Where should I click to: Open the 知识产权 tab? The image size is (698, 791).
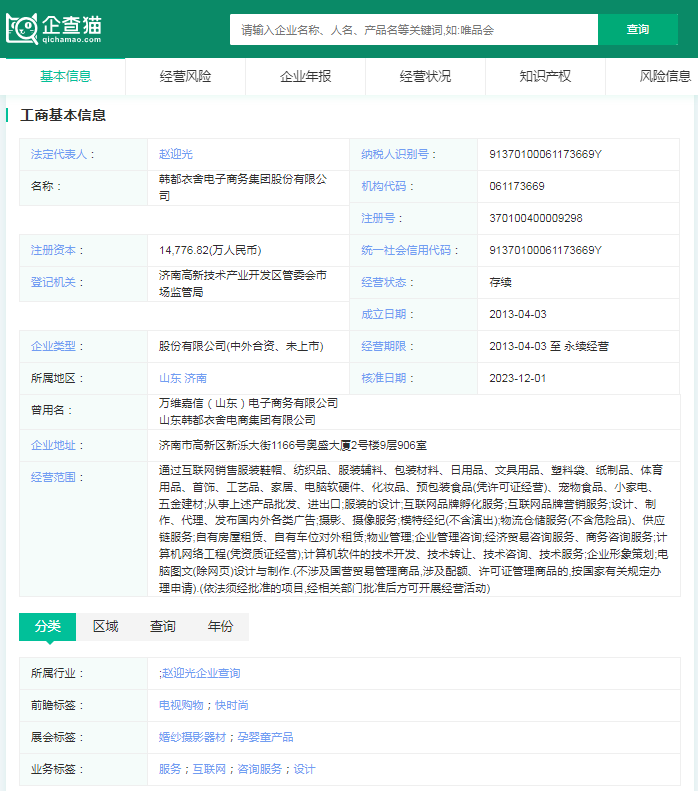pyautogui.click(x=545, y=76)
